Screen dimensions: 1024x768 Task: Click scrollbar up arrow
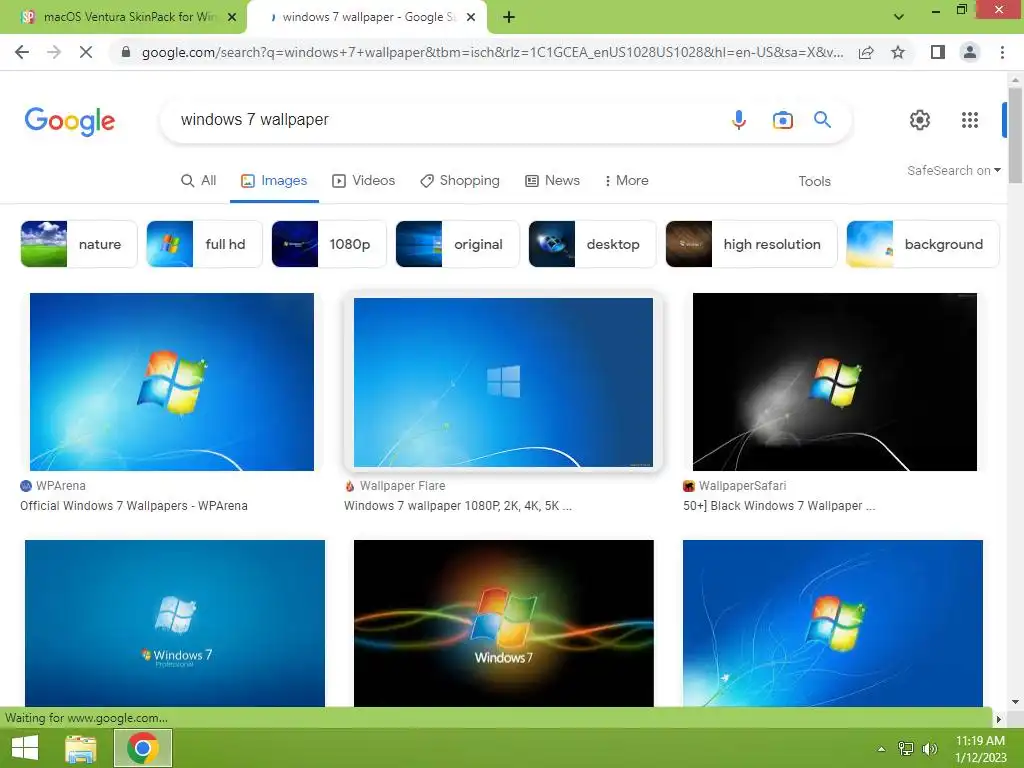(x=1015, y=79)
